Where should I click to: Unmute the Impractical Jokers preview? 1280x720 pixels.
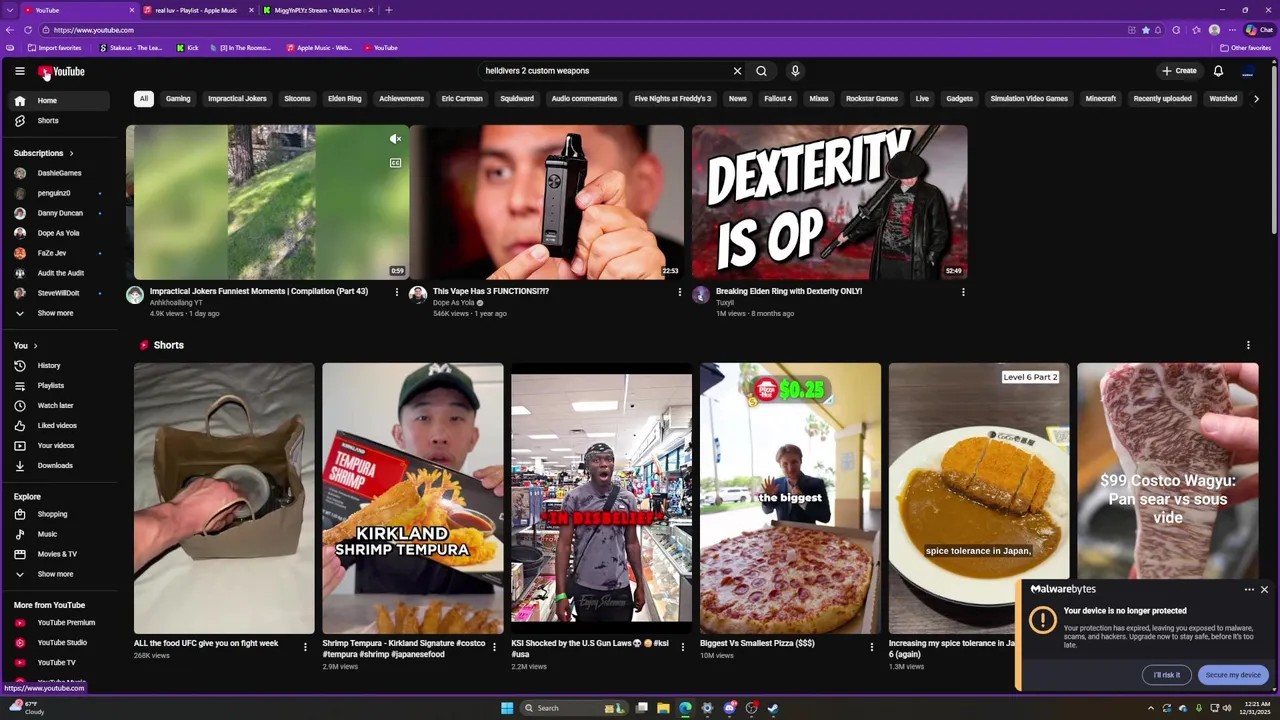click(395, 139)
